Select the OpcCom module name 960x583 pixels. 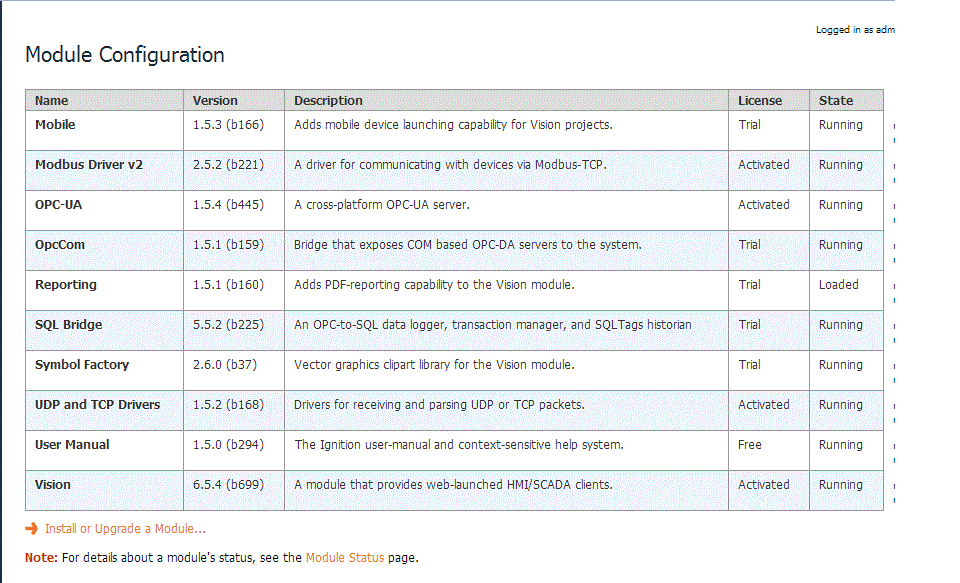[60, 244]
